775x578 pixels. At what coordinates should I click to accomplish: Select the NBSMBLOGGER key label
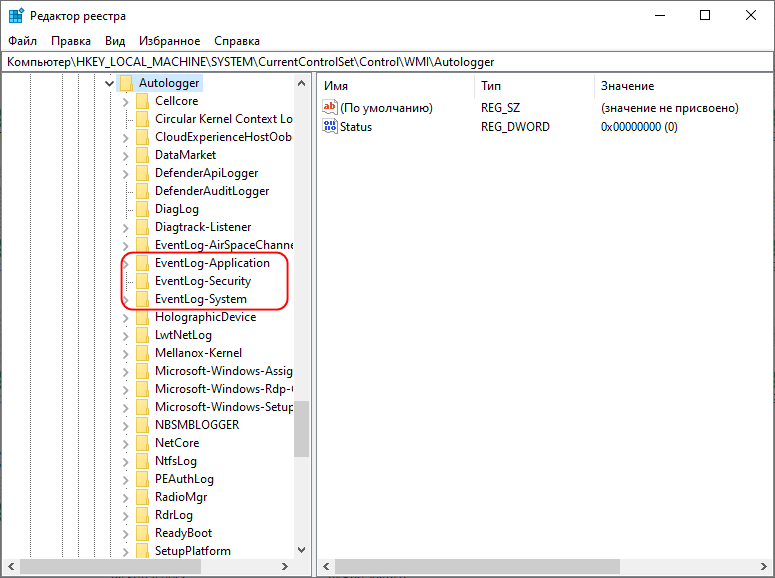point(197,425)
